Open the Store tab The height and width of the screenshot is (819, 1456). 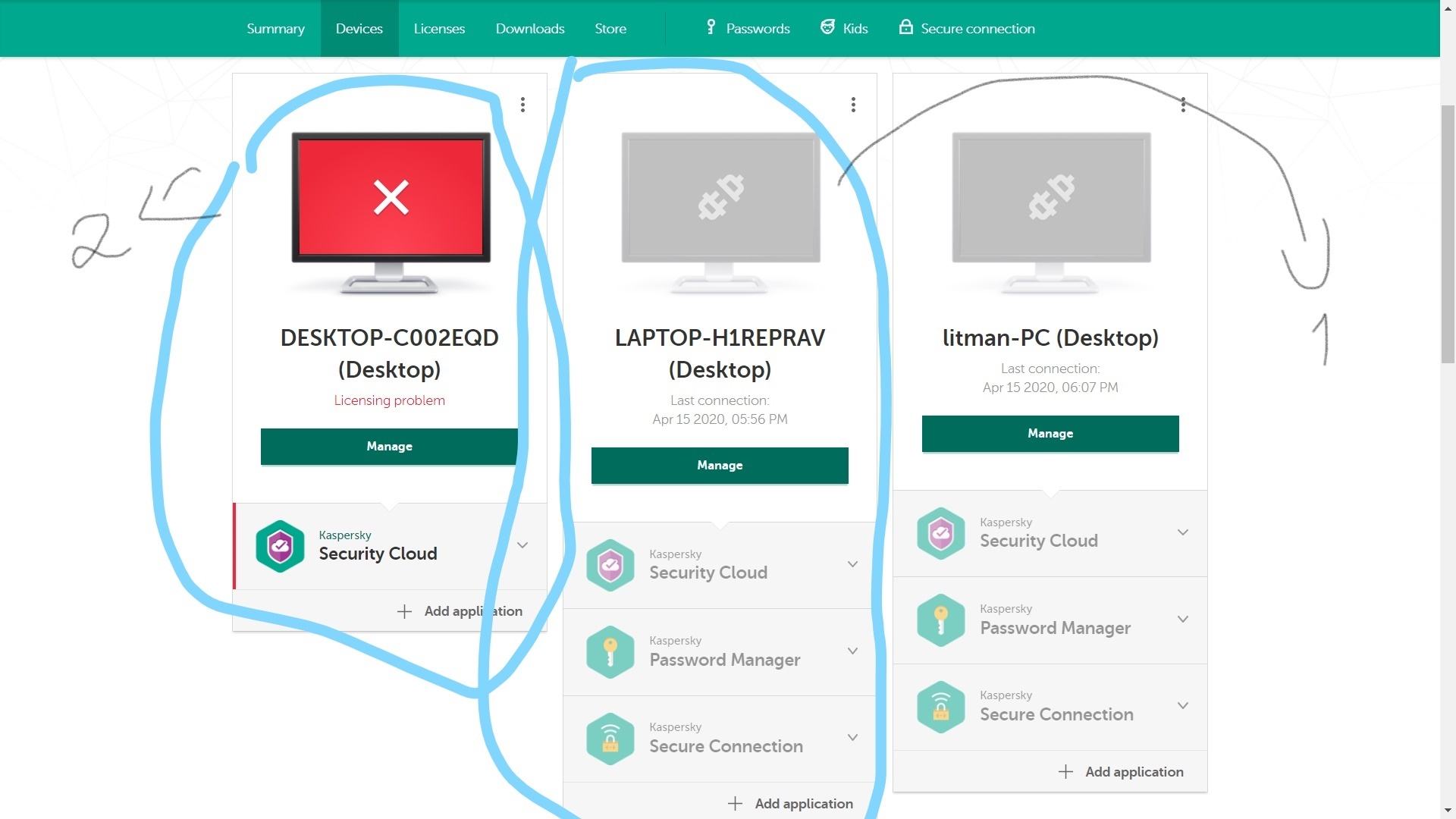610,29
